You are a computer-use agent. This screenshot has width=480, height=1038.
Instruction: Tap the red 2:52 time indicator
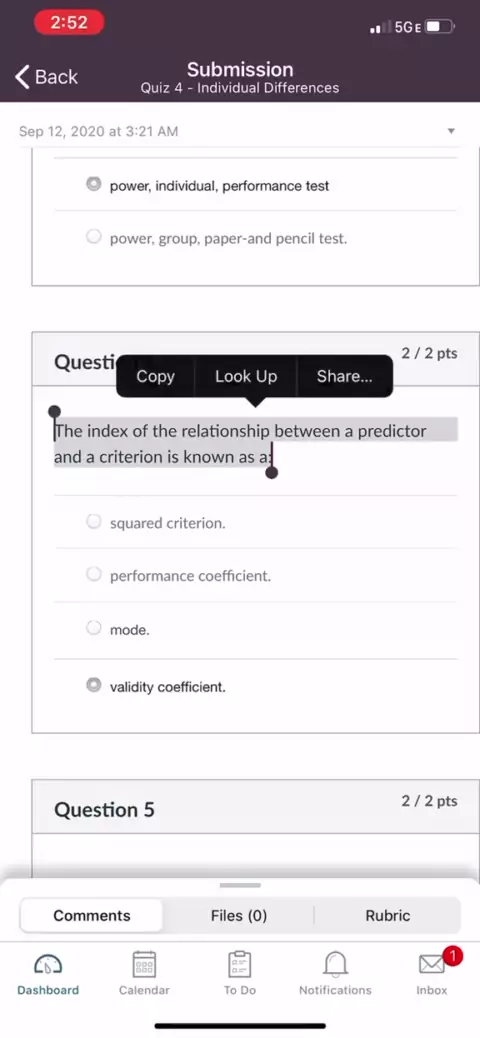point(69,23)
